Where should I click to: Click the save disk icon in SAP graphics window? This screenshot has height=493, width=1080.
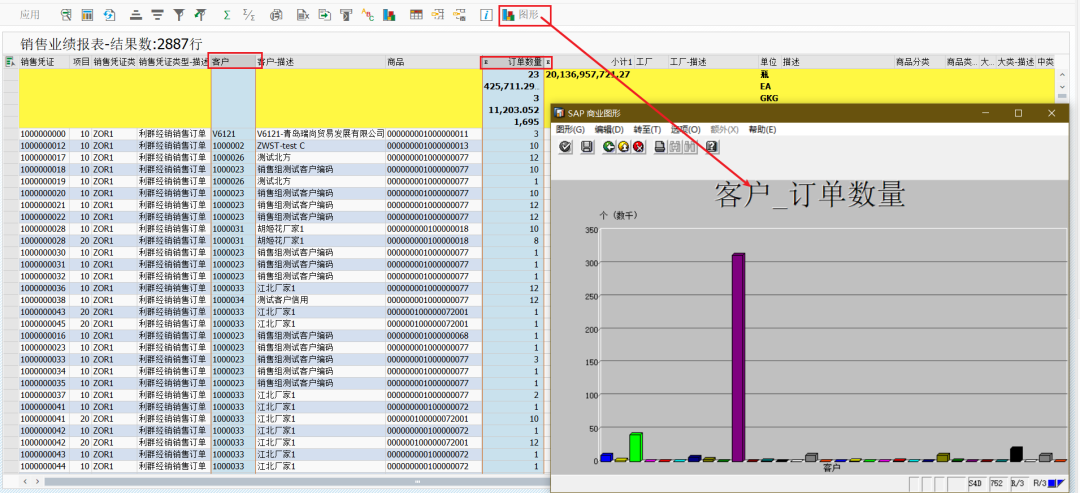587,146
